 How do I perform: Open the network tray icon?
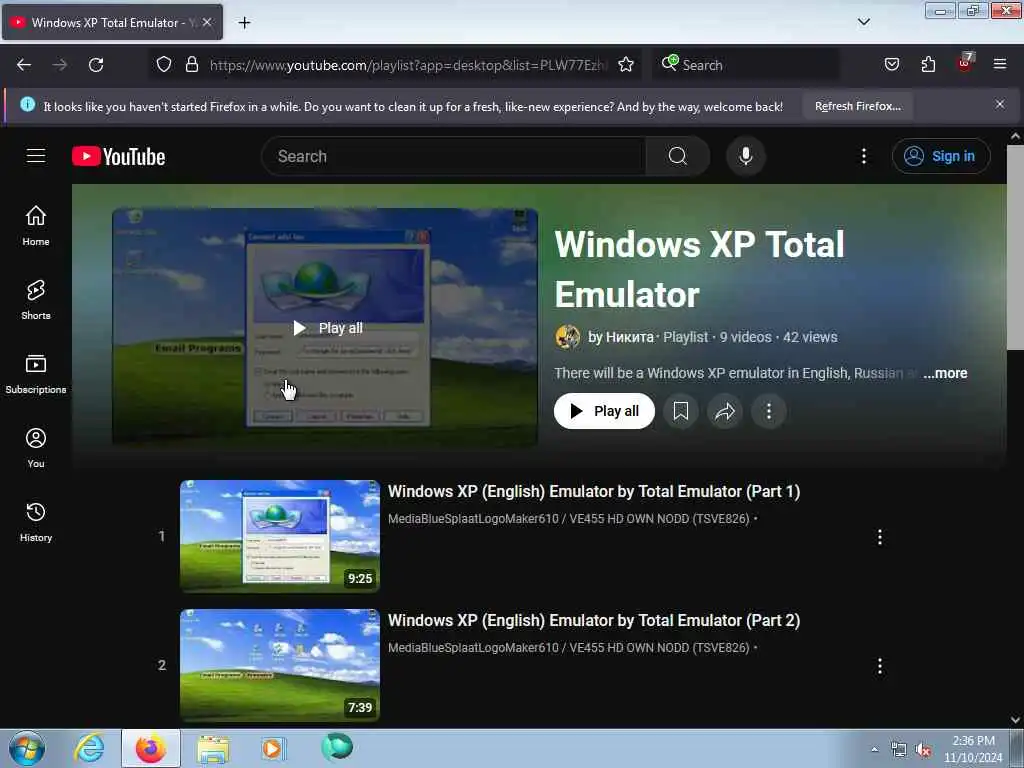tap(899, 750)
